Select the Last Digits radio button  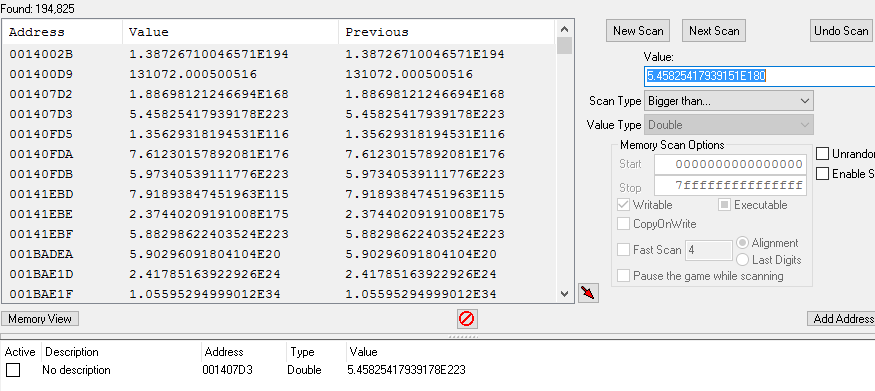tap(742, 259)
